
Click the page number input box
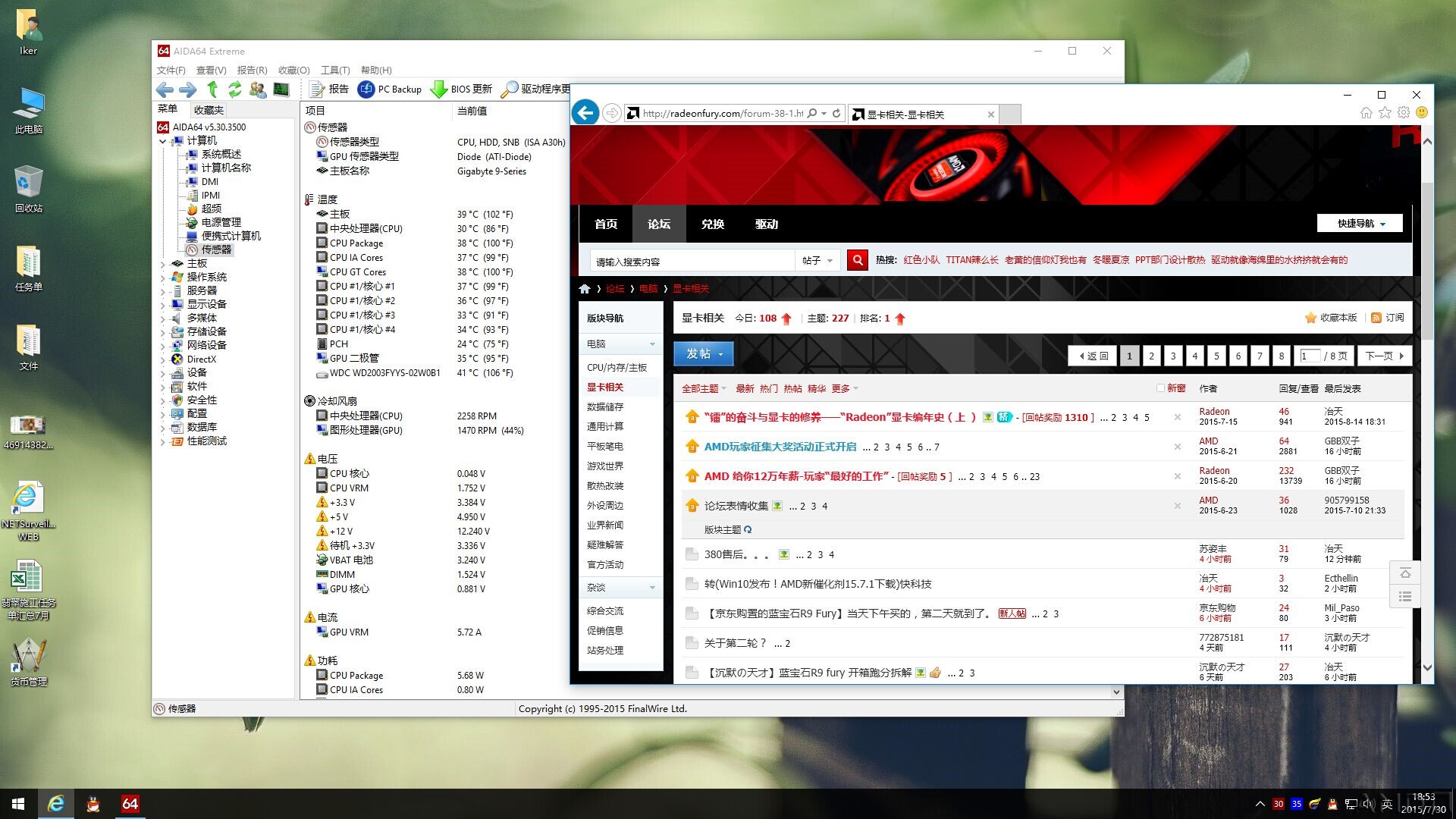coord(1310,356)
